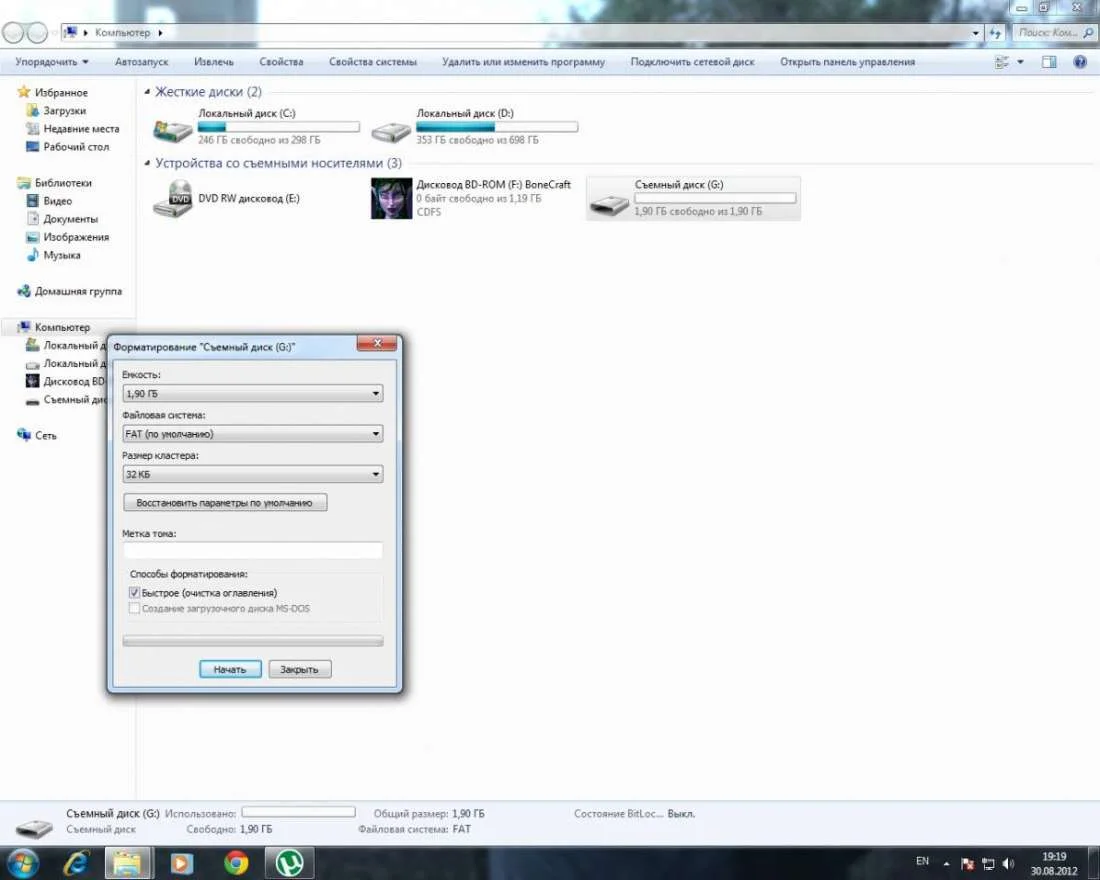
Task: Click the Закрыть button in format dialog
Action: coord(299,669)
